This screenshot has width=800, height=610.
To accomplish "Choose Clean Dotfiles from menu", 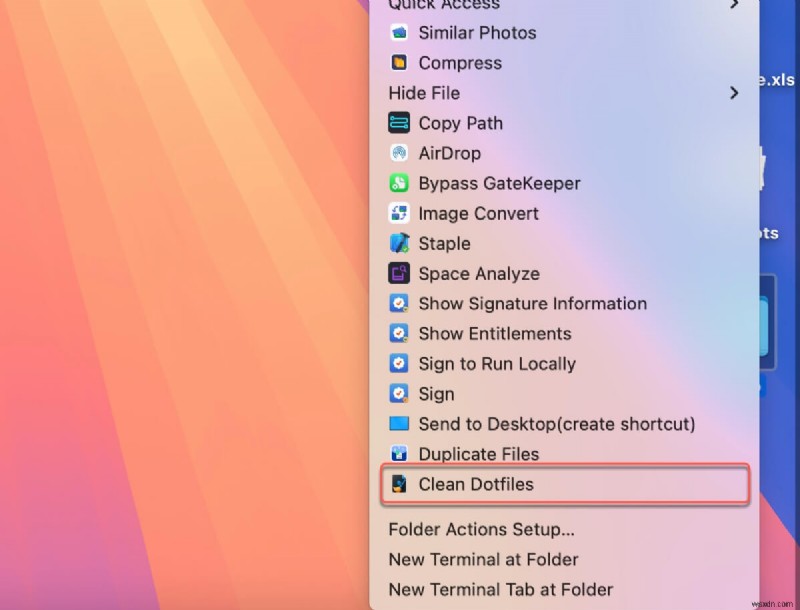I will [x=564, y=484].
